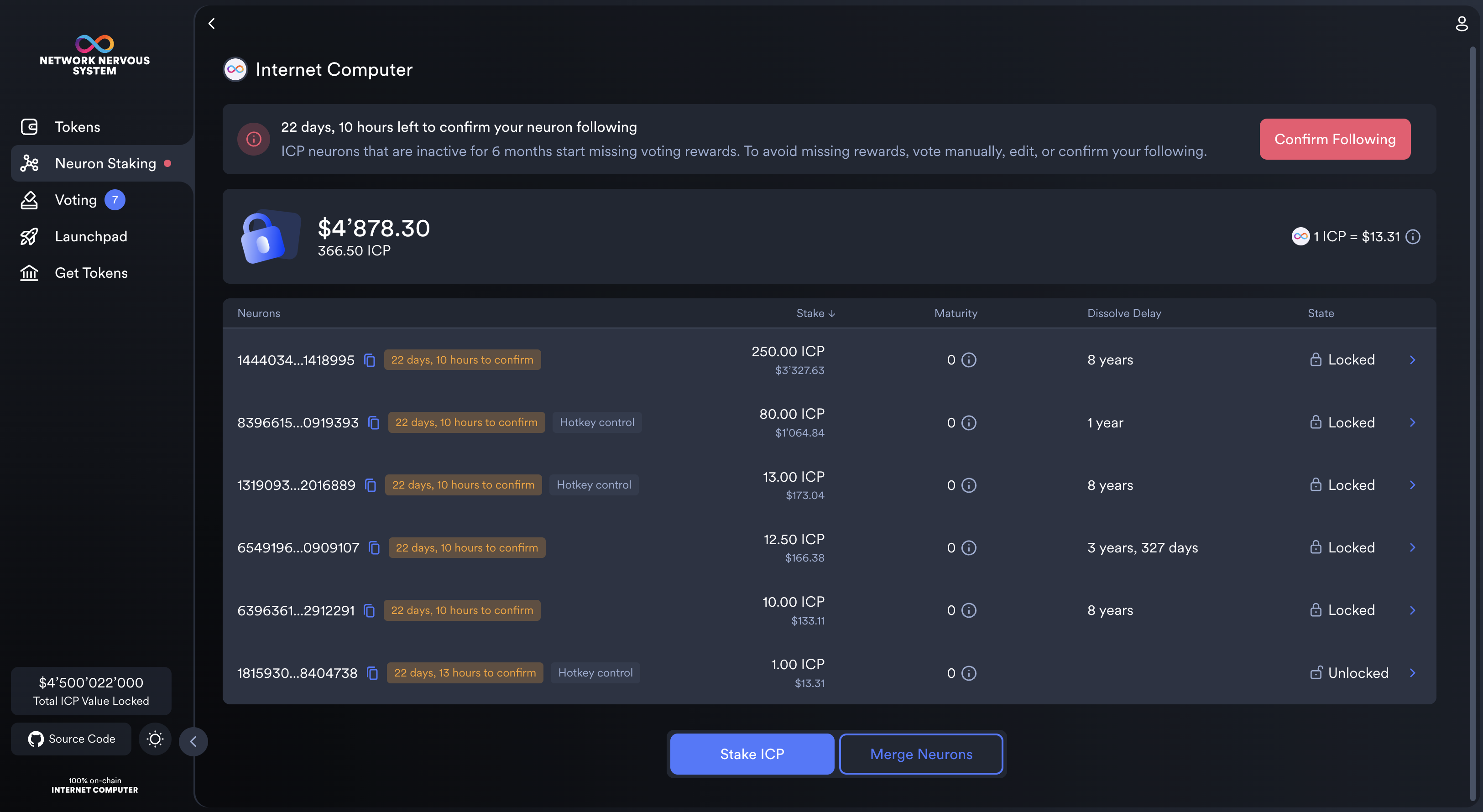Click the Neurons column header

pyautogui.click(x=258, y=313)
